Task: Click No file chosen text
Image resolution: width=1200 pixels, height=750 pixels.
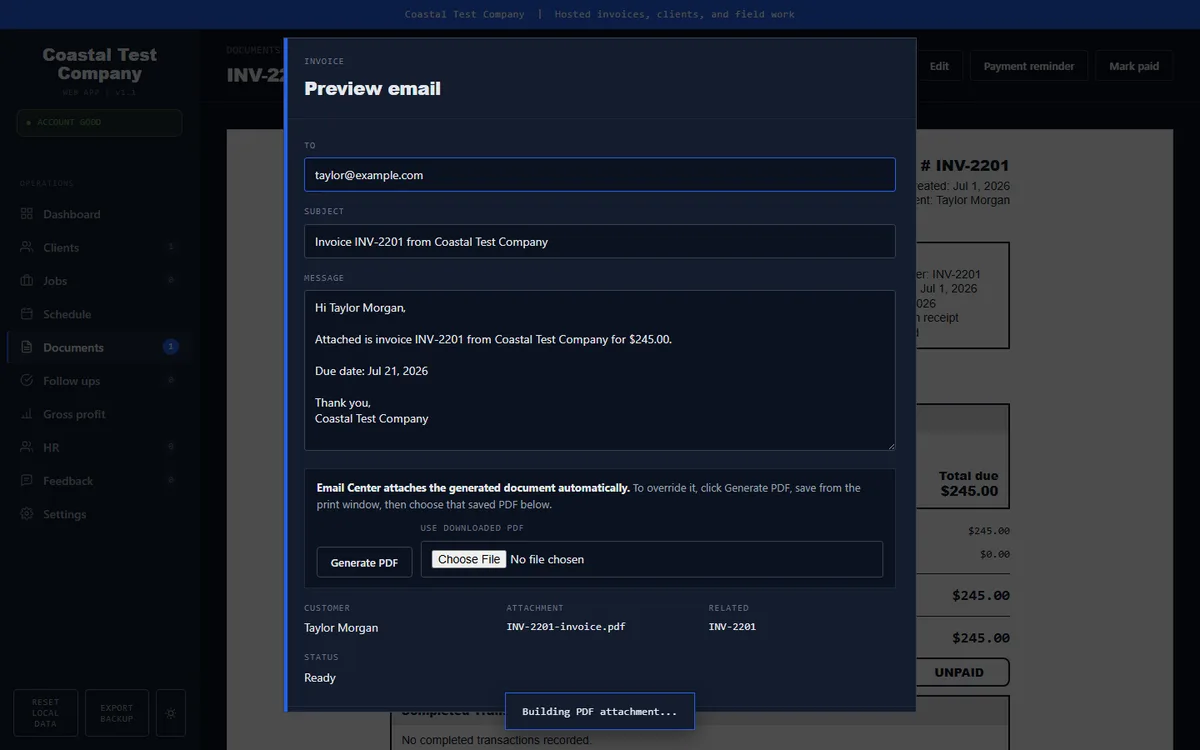Action: click(x=547, y=559)
